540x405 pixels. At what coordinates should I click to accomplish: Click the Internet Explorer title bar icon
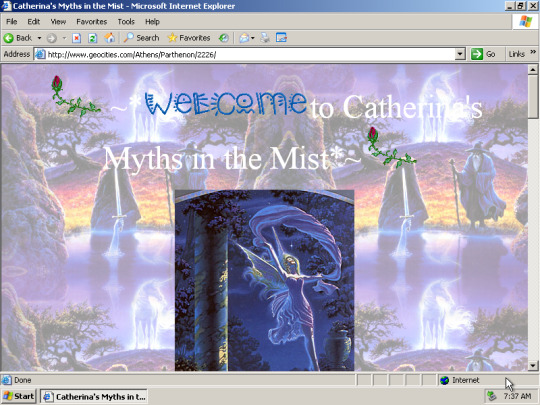pos(6,6)
